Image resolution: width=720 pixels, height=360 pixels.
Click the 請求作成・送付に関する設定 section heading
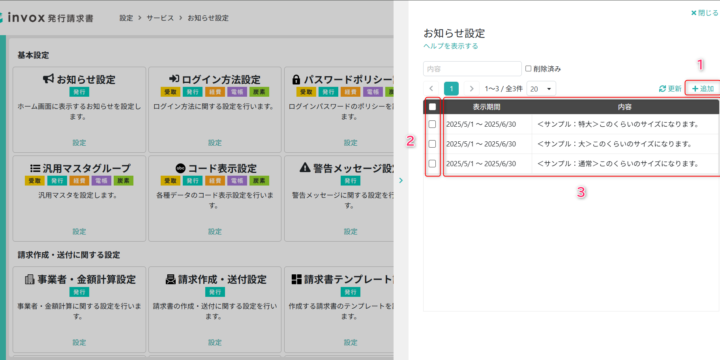69,254
